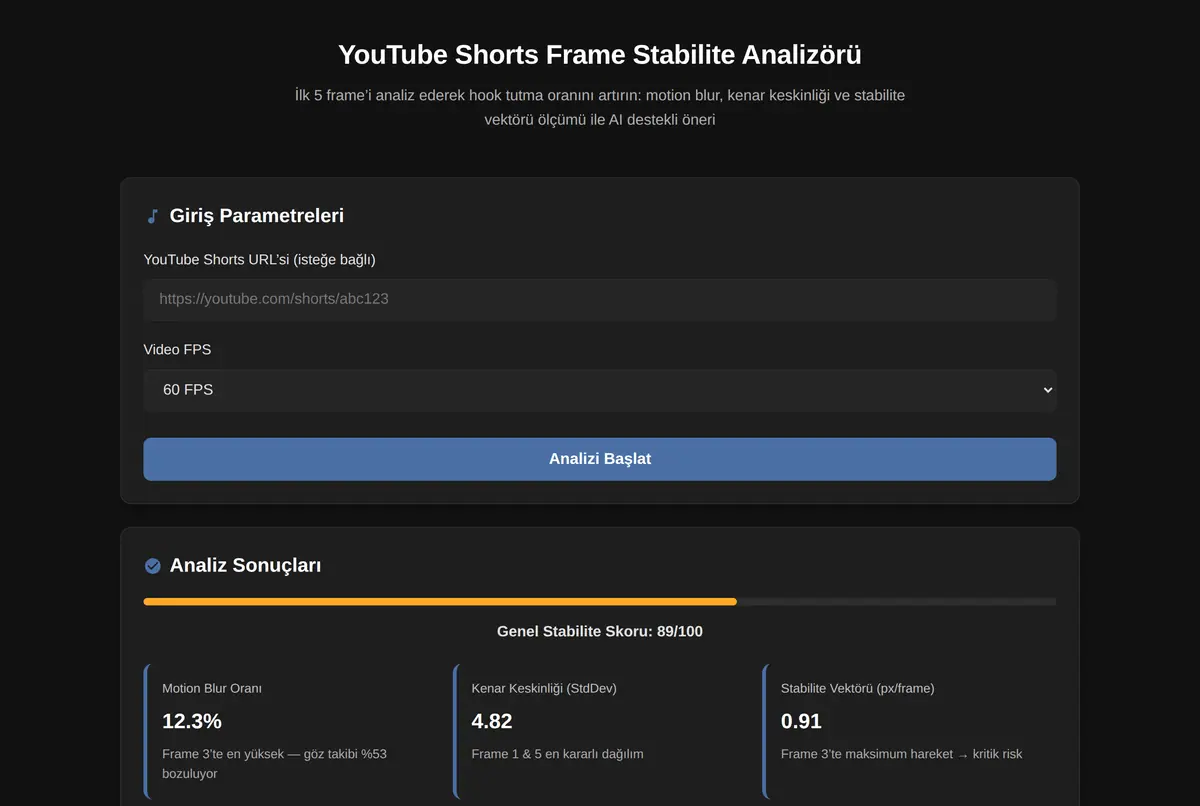
Task: Click the Stabilite Vektörü (px/frame) label
Action: click(x=858, y=688)
